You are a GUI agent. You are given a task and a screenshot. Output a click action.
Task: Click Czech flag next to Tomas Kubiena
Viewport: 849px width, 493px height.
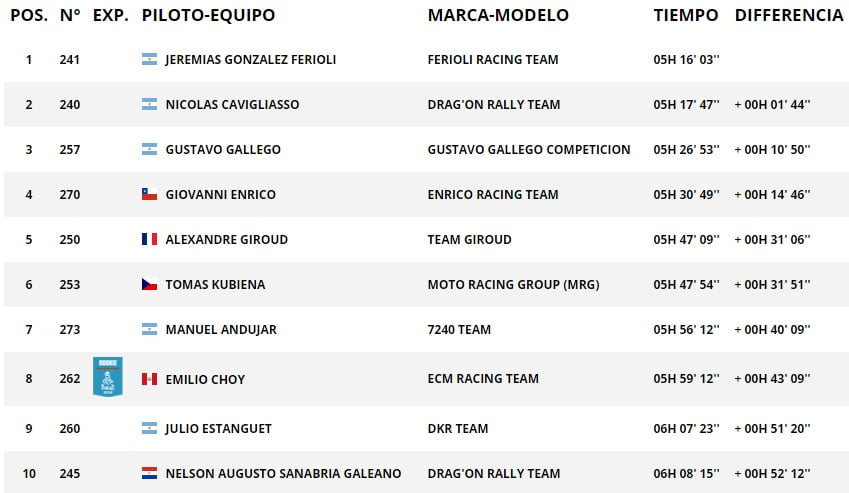click(x=149, y=284)
